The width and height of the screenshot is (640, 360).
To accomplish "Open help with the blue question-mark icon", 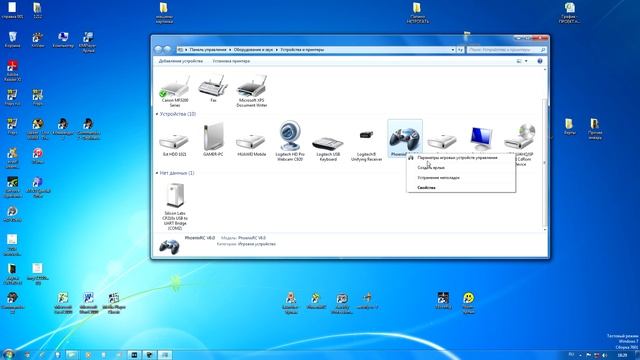I will point(540,61).
